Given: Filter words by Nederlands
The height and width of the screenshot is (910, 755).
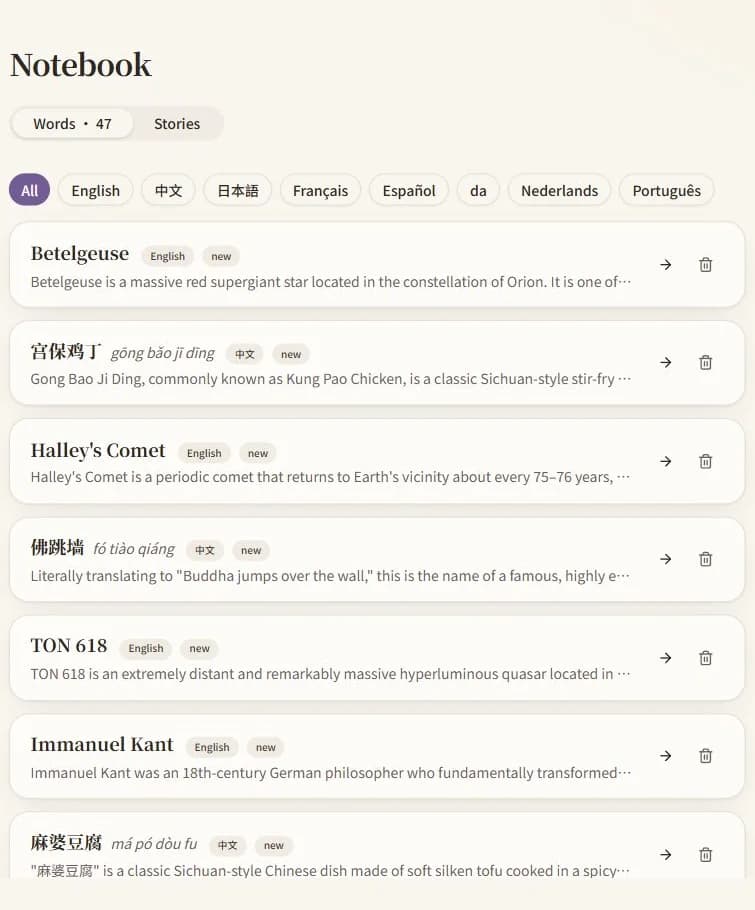Looking at the screenshot, I should click(x=559, y=190).
